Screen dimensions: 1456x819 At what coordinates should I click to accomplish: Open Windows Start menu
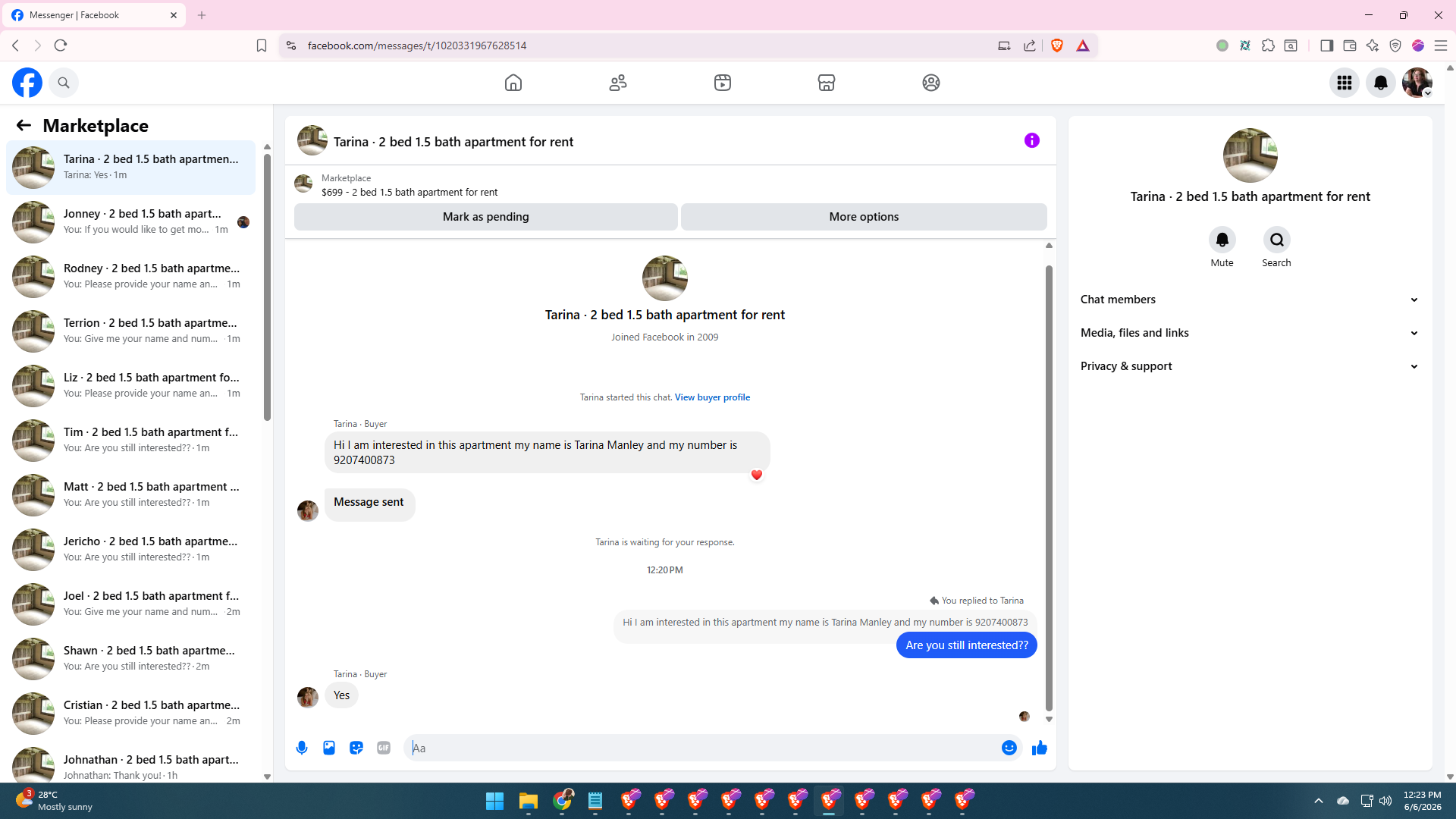[x=494, y=801]
